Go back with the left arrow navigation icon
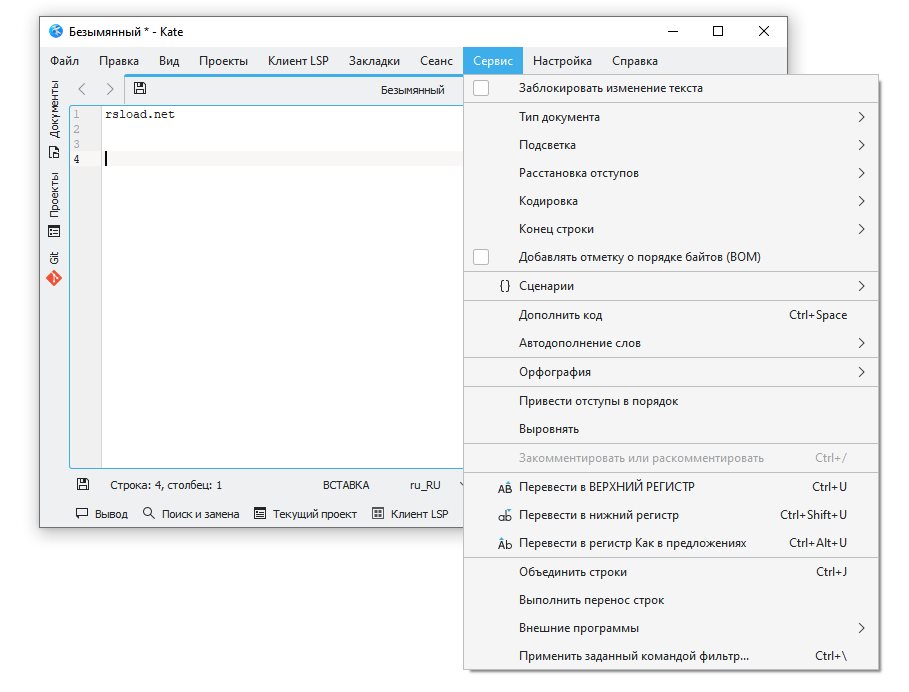This screenshot has width=909, height=692. [82, 89]
